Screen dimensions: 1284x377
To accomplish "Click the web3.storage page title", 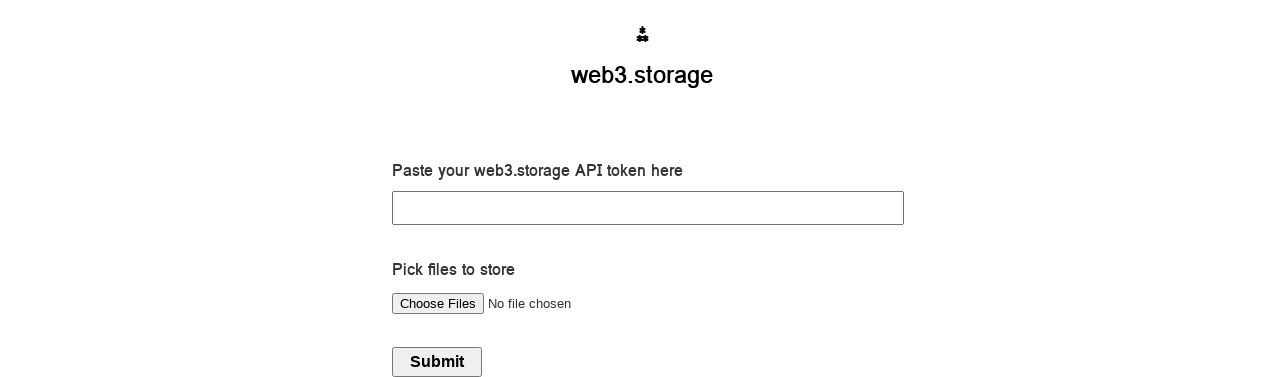I will pos(642,75).
